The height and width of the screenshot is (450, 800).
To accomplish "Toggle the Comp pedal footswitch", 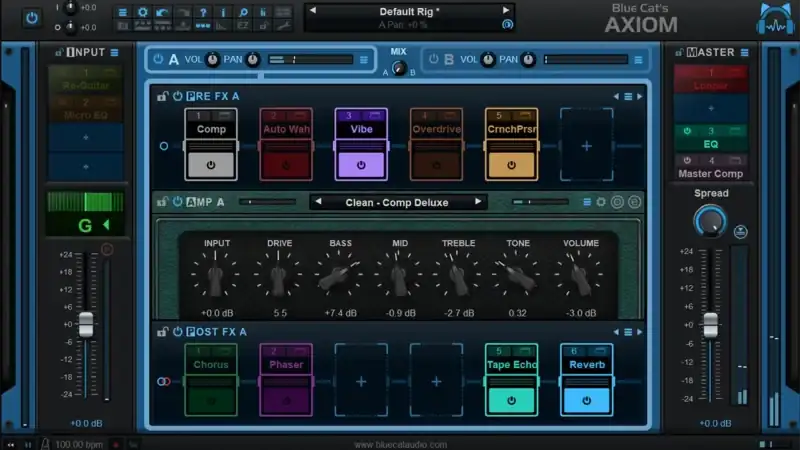I will tap(211, 165).
